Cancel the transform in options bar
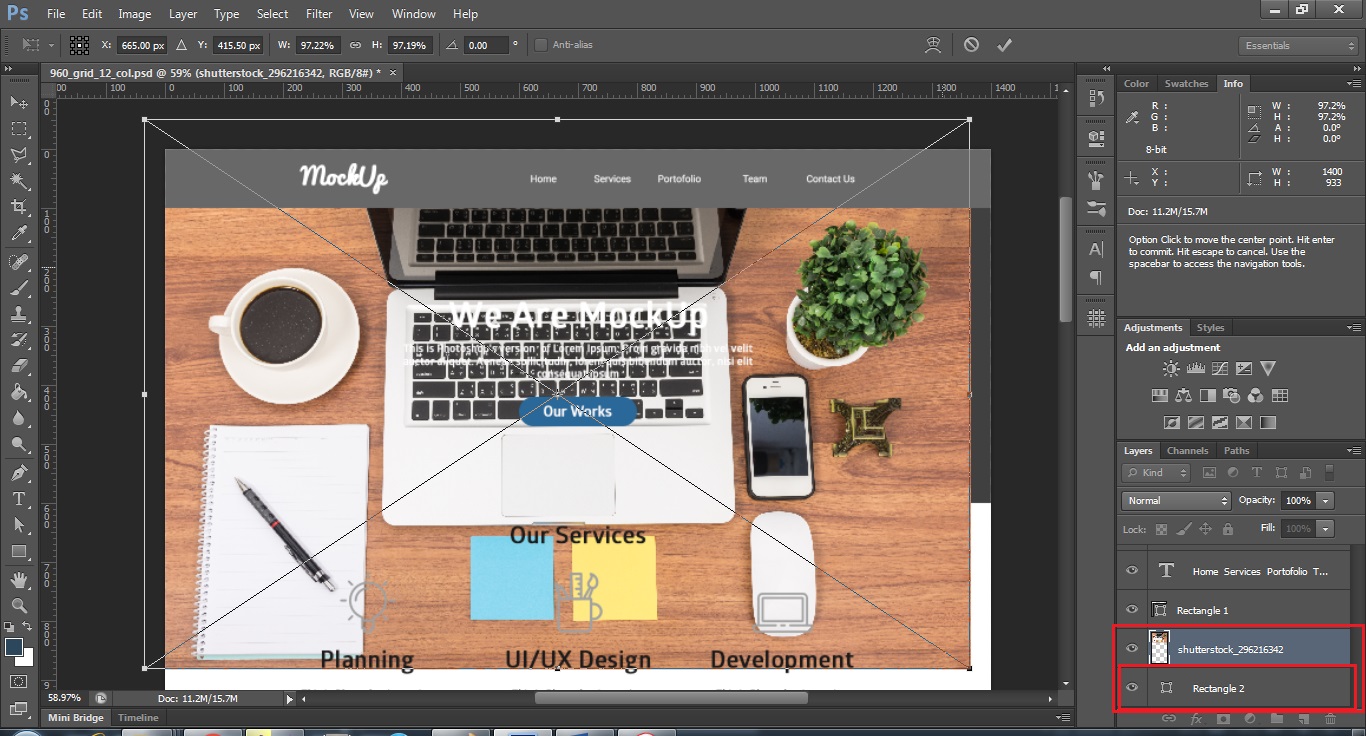This screenshot has height=736, width=1366. pyautogui.click(x=971, y=45)
